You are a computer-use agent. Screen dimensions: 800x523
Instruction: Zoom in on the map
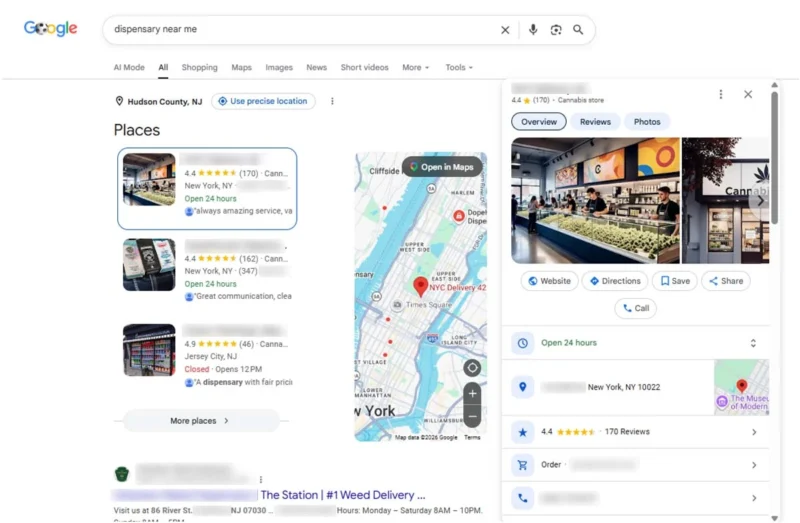click(x=472, y=393)
